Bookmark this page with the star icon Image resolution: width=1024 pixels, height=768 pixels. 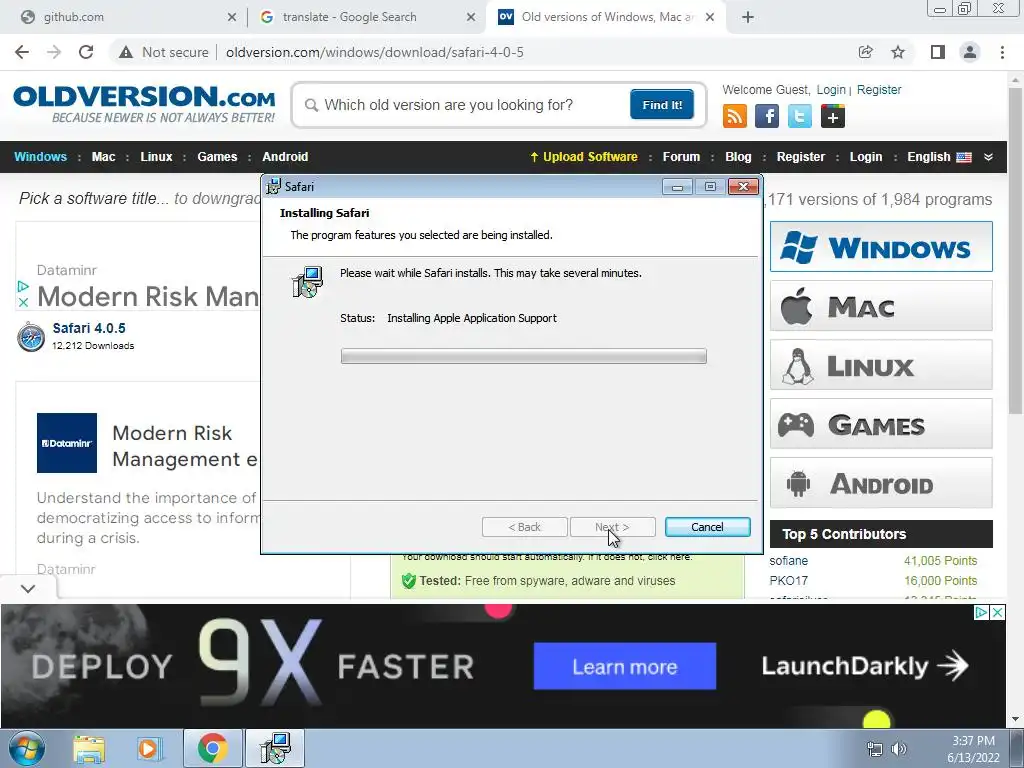(898, 52)
